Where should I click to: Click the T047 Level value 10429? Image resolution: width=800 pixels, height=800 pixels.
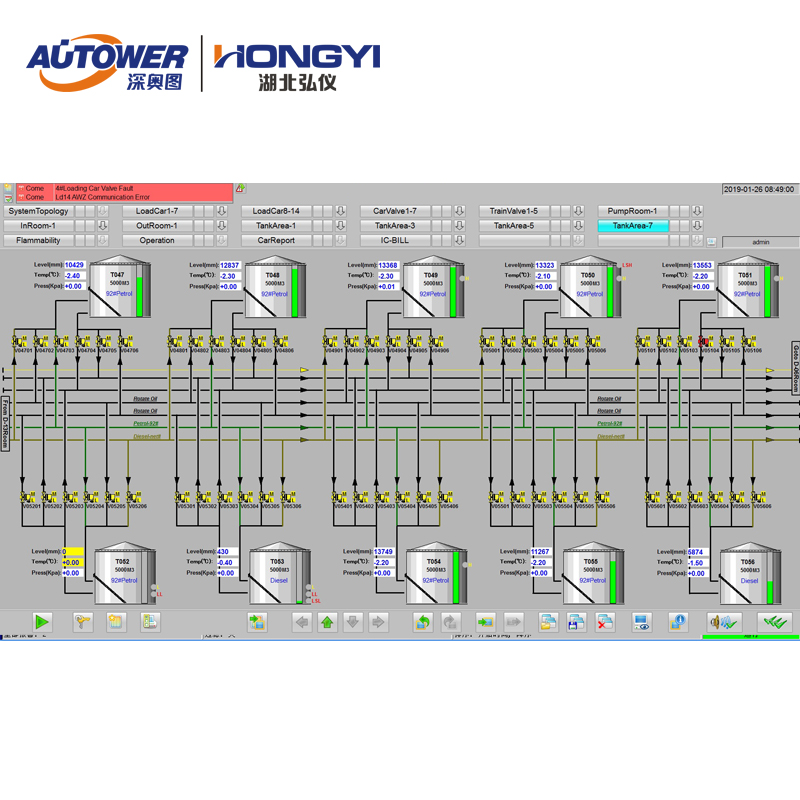tap(74, 265)
